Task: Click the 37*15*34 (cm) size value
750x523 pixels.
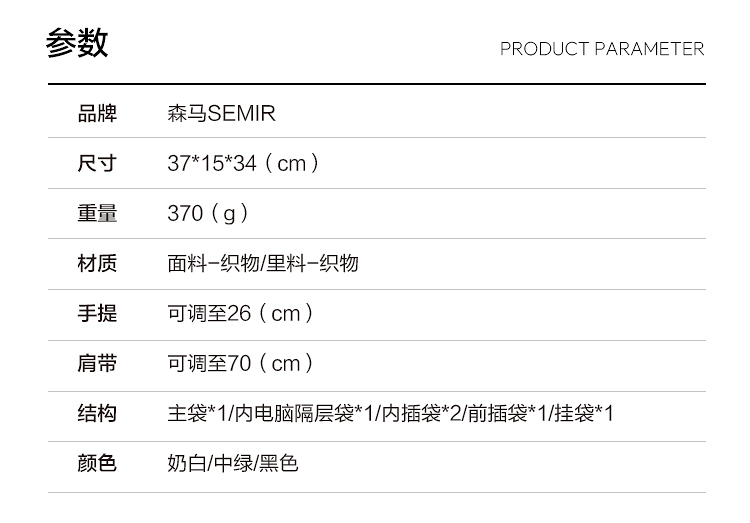Action: tap(243, 163)
